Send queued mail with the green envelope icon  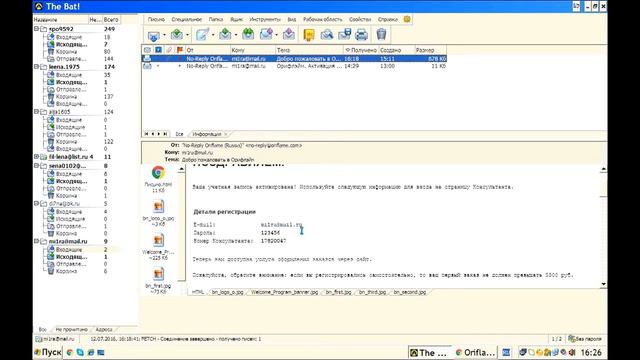click(177, 35)
